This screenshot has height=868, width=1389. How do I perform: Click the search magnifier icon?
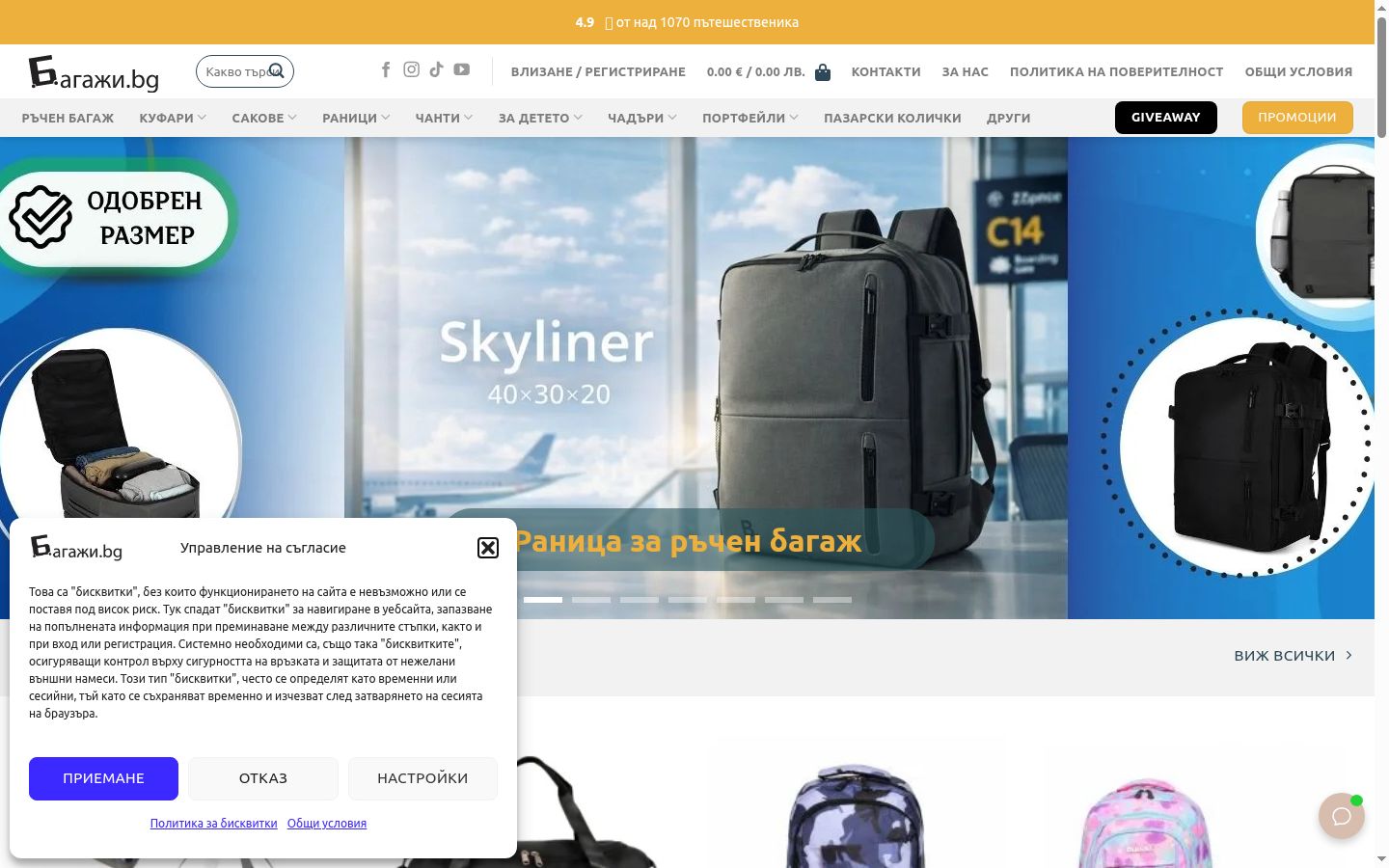tap(277, 70)
